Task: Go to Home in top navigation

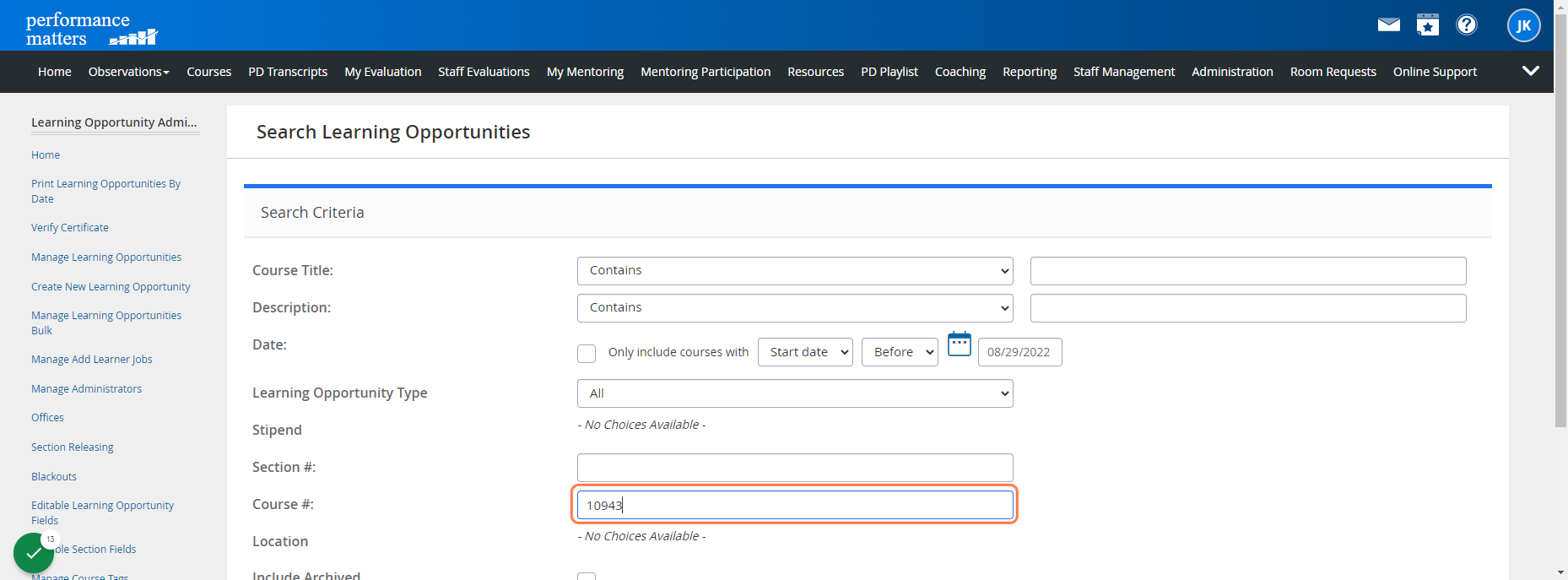Action: (x=55, y=72)
